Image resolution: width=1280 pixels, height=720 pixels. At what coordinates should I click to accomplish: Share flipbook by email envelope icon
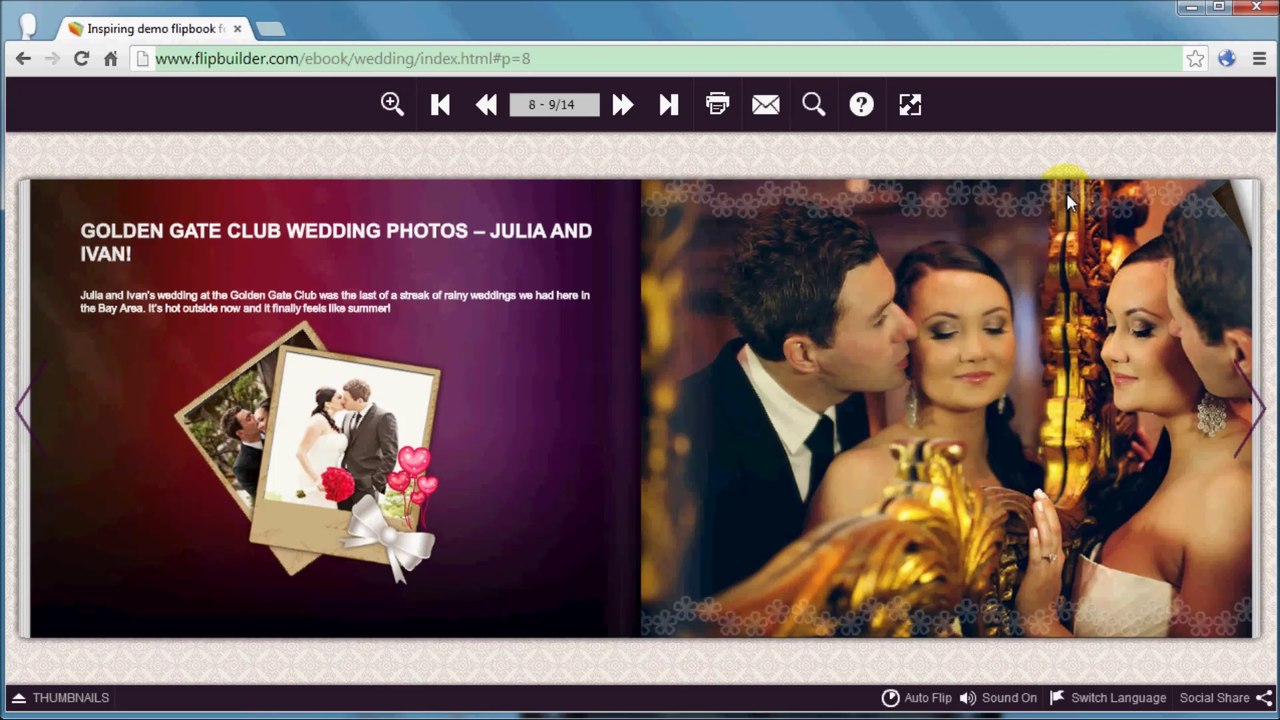765,104
